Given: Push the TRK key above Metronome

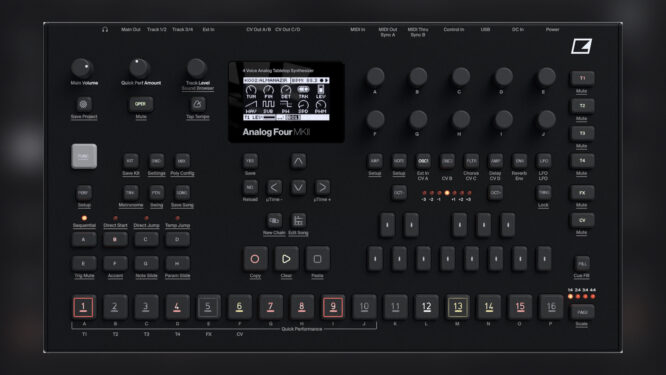Looking at the screenshot, I should pyautogui.click(x=130, y=193).
